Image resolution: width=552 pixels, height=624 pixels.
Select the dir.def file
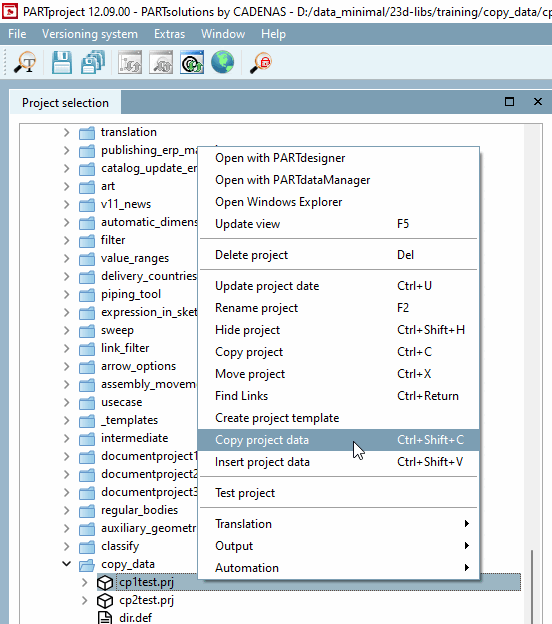click(x=135, y=618)
